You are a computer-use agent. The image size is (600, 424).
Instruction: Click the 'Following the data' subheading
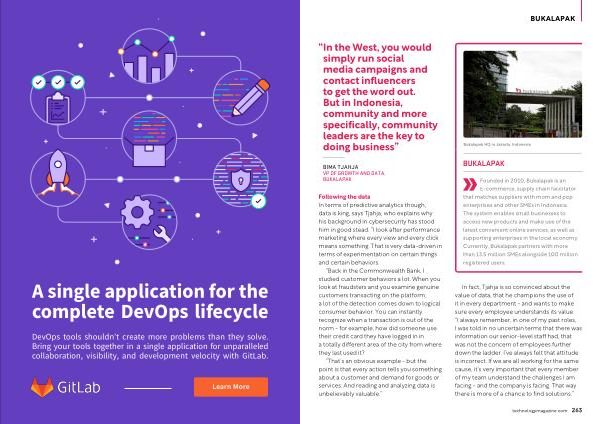(x=344, y=197)
